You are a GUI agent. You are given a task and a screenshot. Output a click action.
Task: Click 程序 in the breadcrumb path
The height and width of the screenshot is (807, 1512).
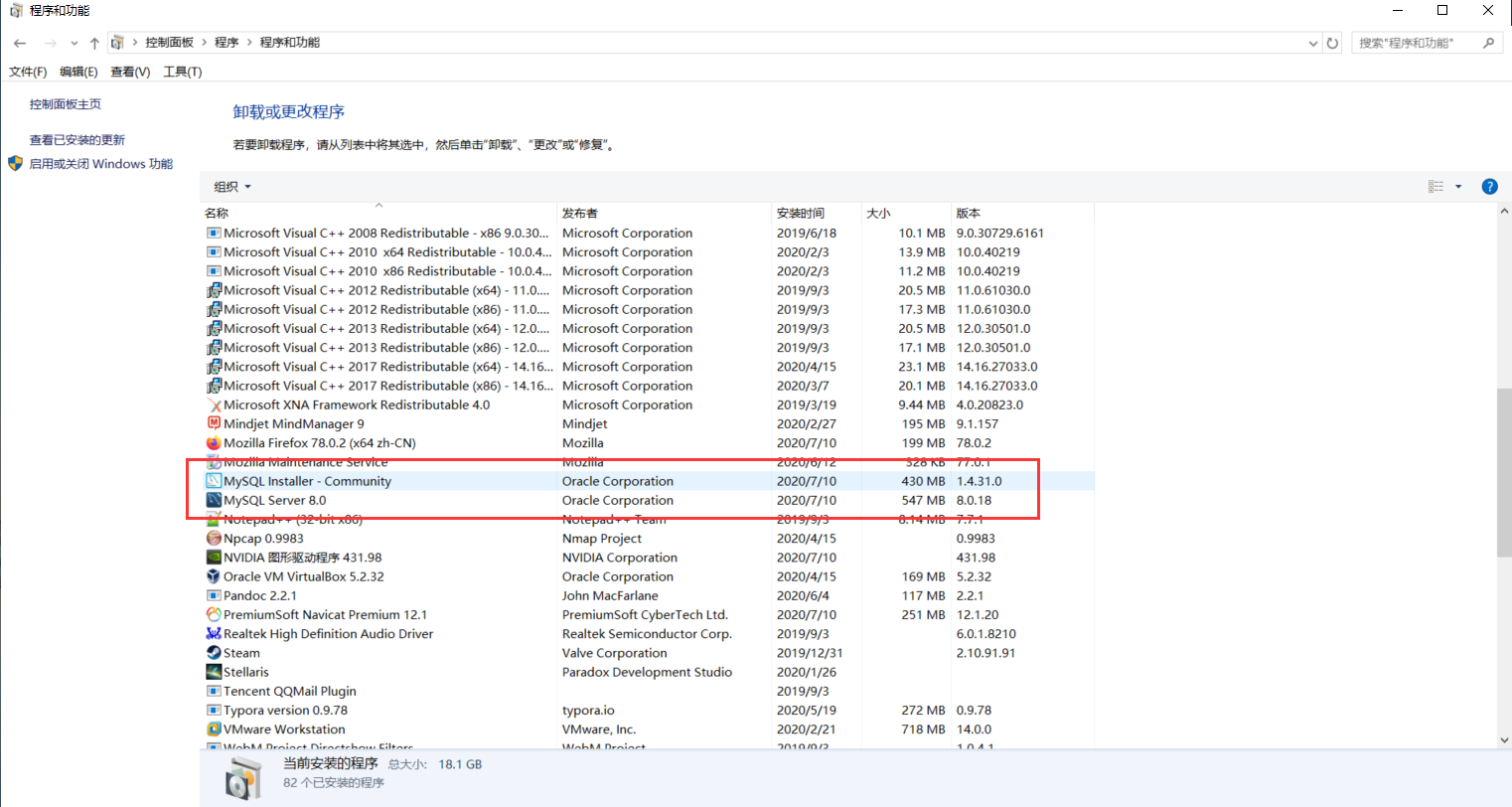[227, 43]
